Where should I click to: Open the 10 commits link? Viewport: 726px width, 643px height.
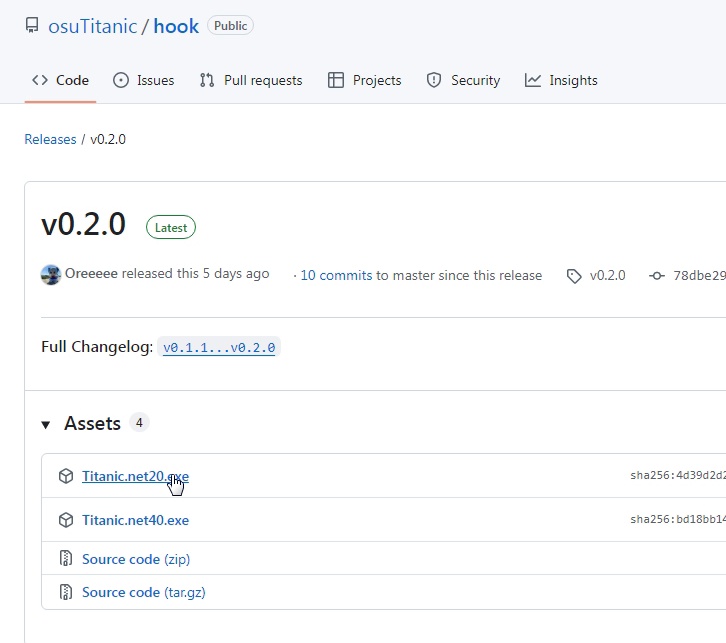click(x=336, y=275)
